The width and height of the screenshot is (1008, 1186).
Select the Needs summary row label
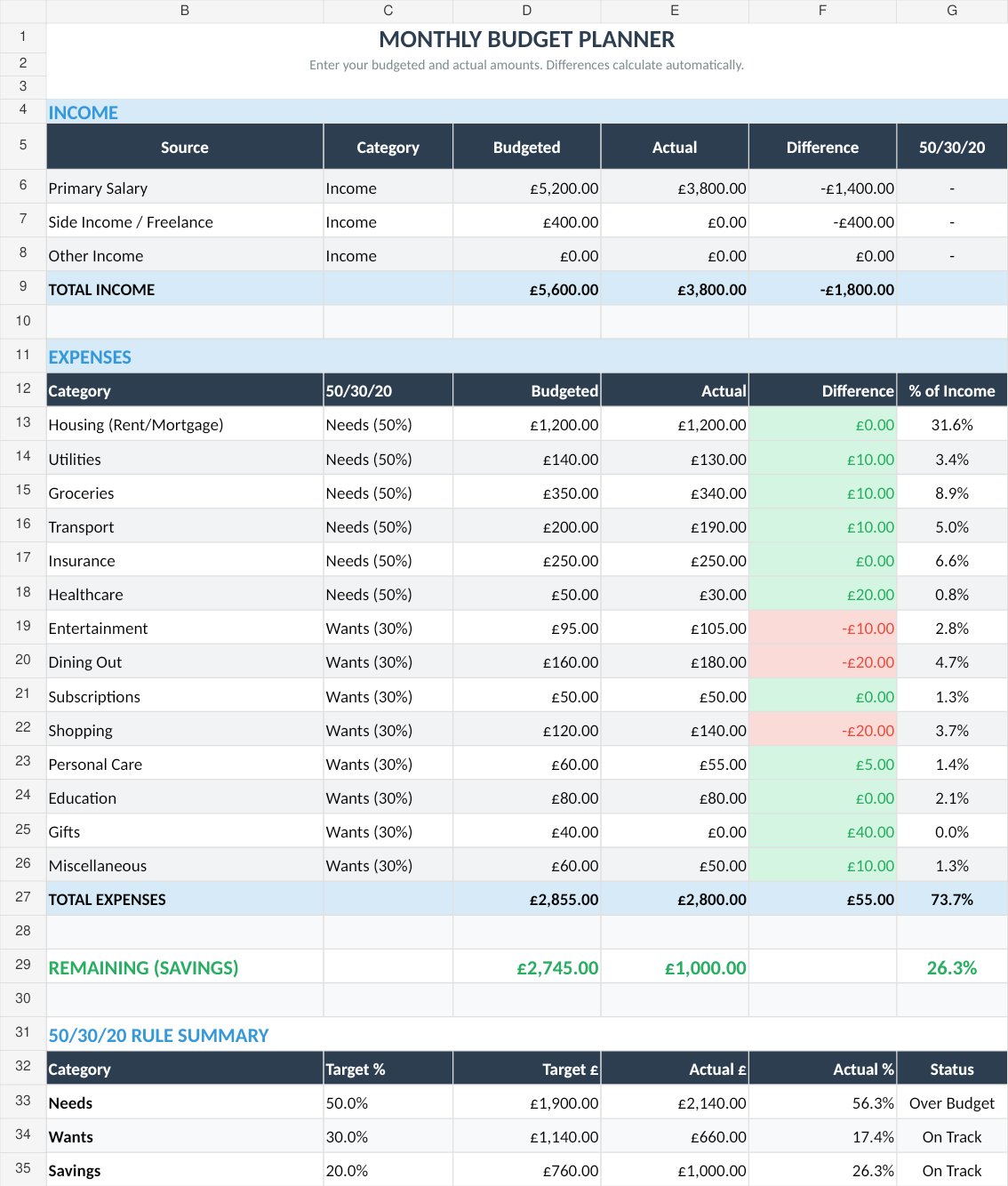click(x=184, y=1102)
